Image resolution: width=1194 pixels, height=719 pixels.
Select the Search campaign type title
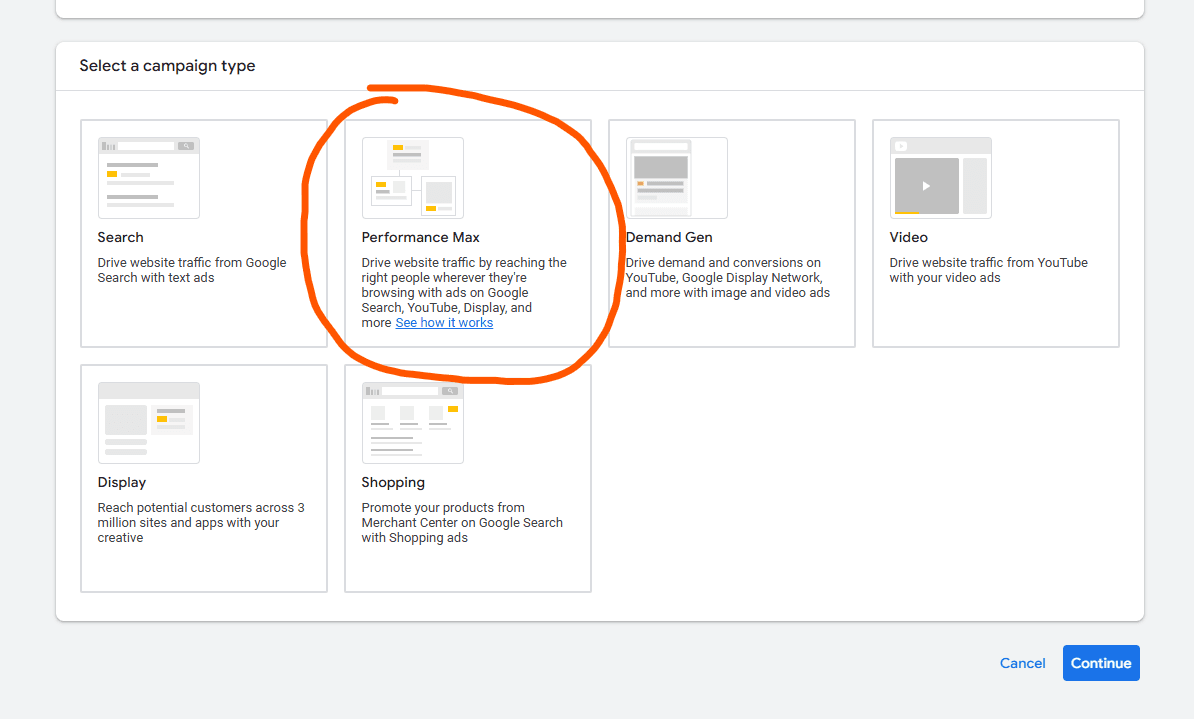click(120, 237)
